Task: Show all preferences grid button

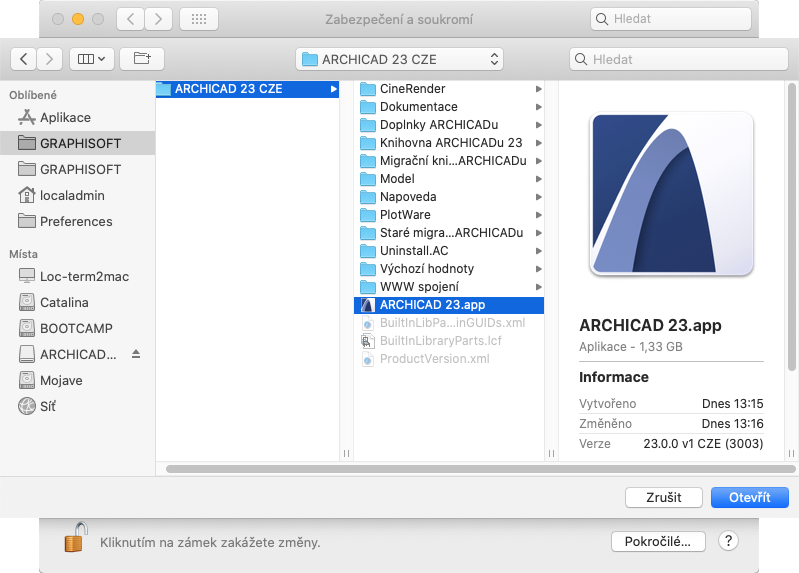Action: [x=199, y=19]
